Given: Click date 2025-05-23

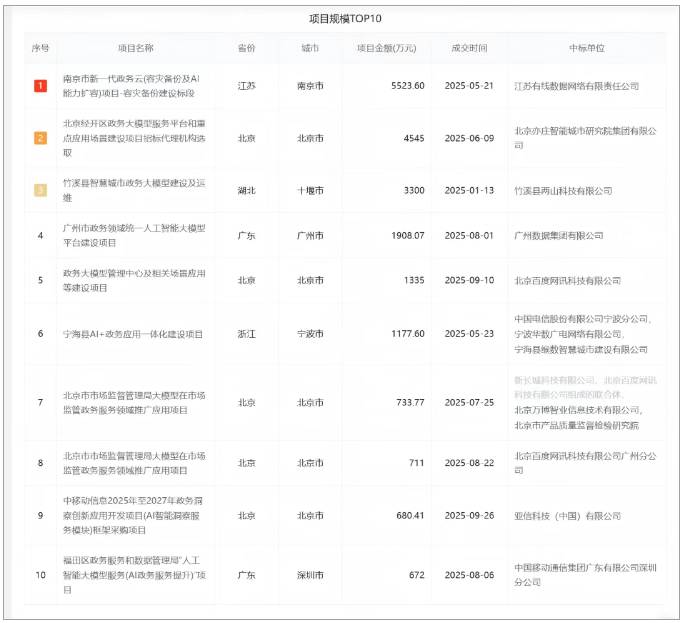Looking at the screenshot, I should (x=469, y=334).
